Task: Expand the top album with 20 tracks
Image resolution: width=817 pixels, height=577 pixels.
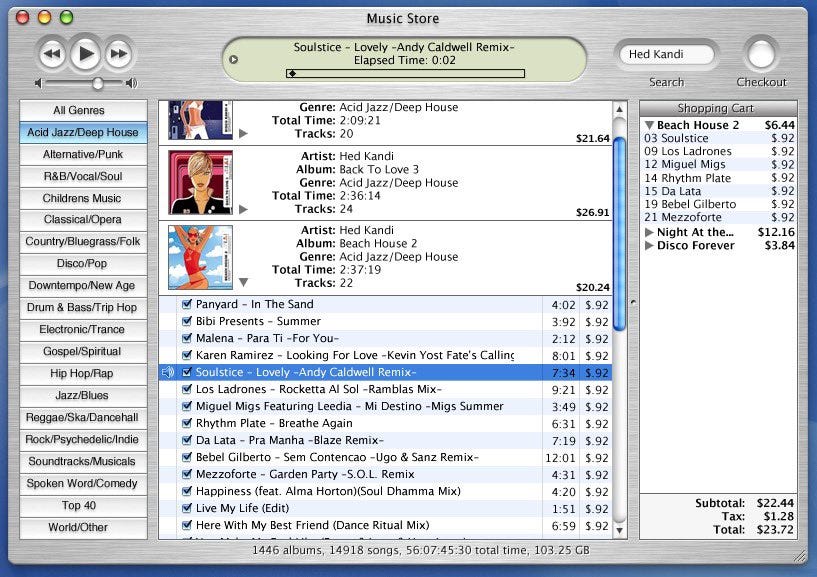Action: click(243, 133)
